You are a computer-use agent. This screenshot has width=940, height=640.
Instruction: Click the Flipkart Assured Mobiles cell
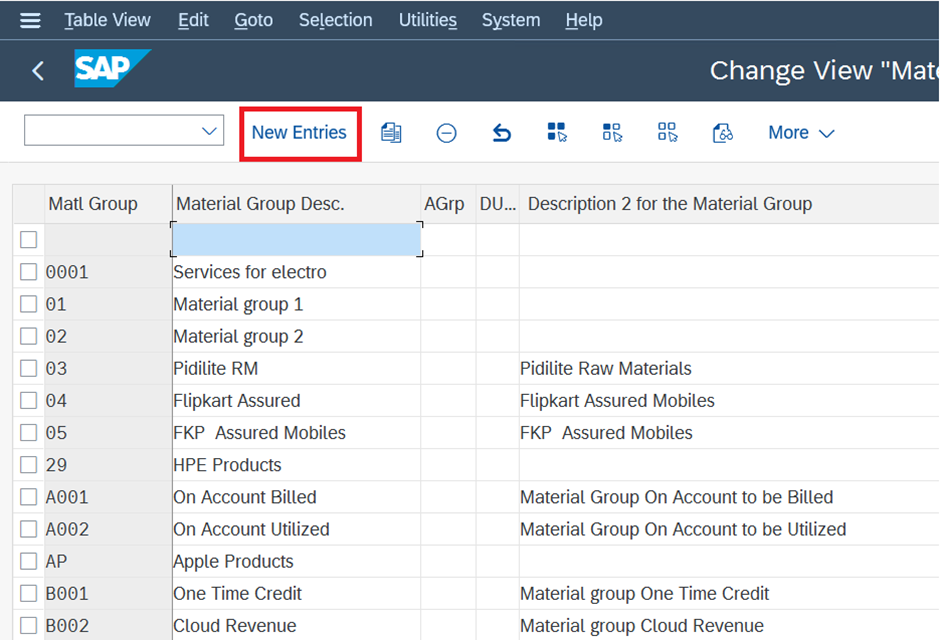point(729,400)
